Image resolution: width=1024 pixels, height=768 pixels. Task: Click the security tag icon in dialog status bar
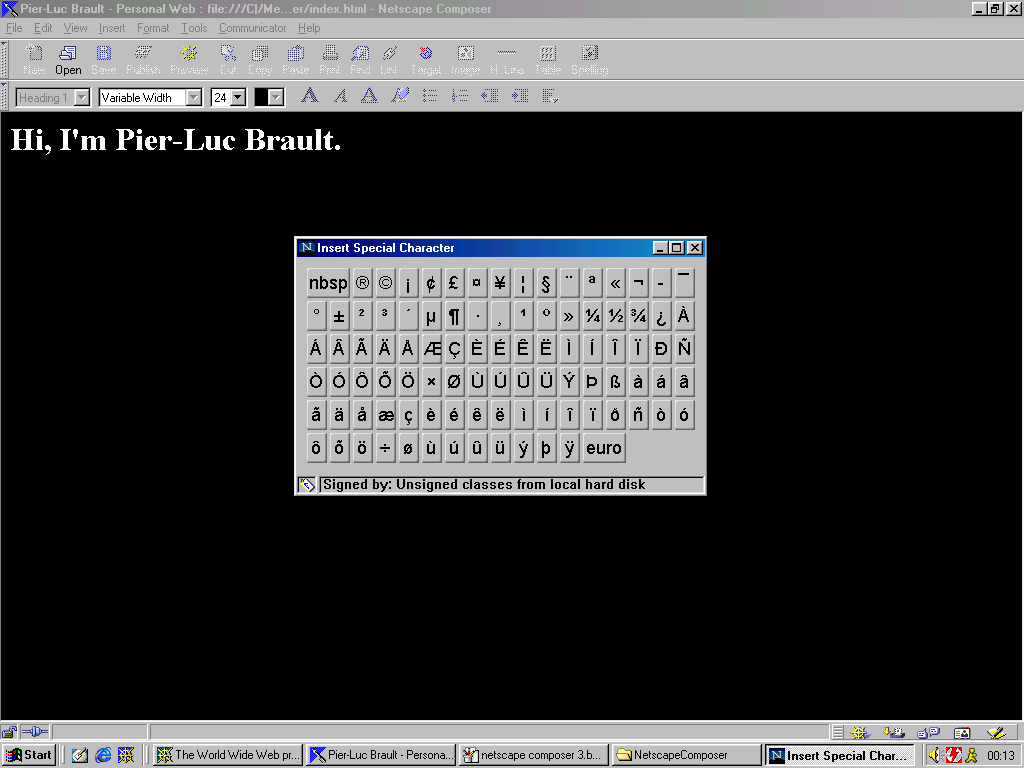pyautogui.click(x=307, y=485)
